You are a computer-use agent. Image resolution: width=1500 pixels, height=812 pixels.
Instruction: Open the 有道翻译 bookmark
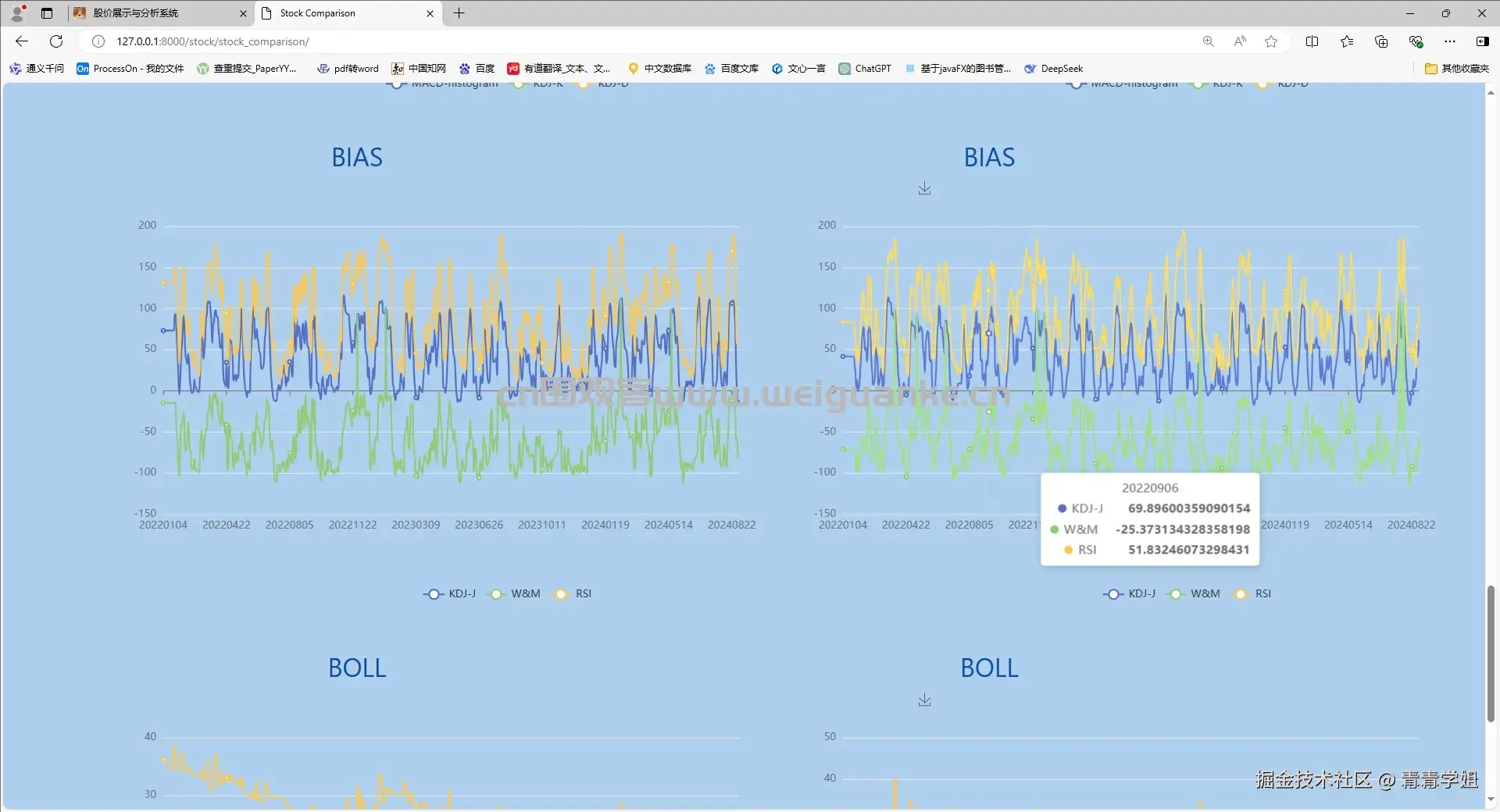pos(559,69)
